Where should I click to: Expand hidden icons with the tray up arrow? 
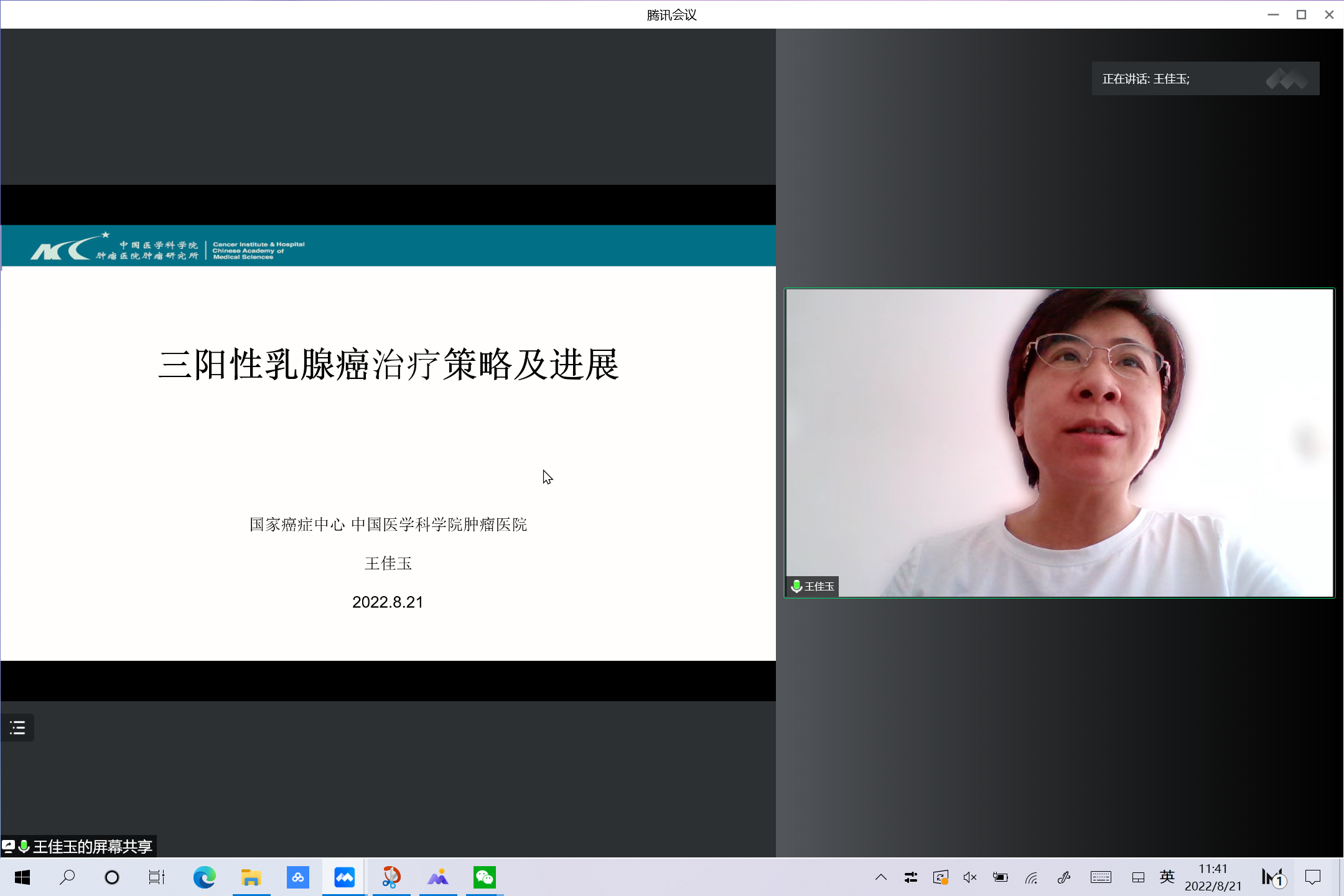click(880, 877)
